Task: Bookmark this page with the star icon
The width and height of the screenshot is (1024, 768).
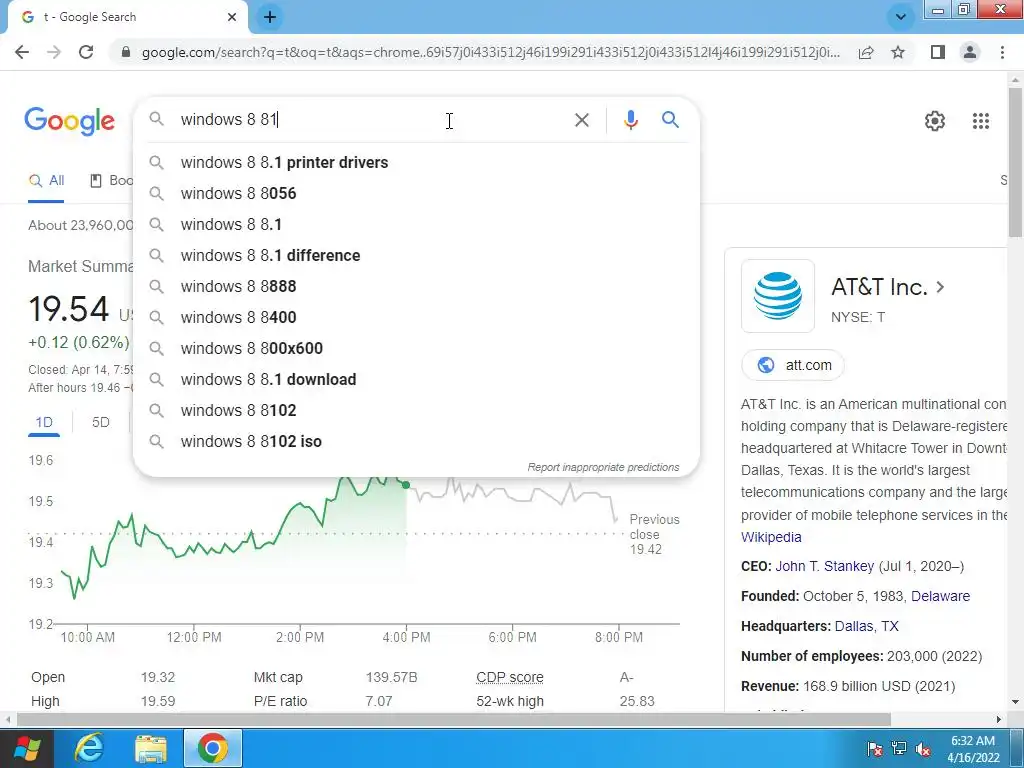Action: point(898,52)
